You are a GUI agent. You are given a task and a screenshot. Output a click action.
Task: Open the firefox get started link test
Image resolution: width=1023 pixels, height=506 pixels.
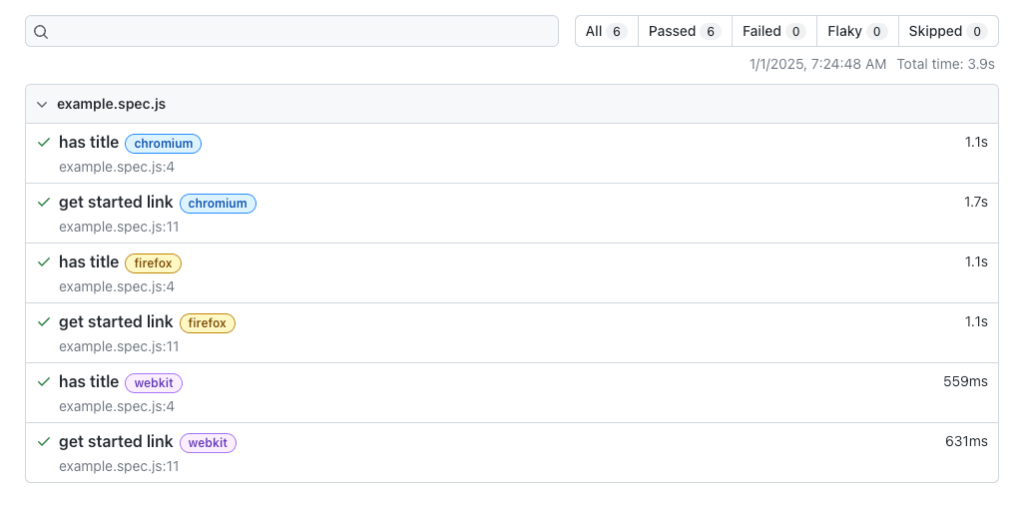pos(116,322)
